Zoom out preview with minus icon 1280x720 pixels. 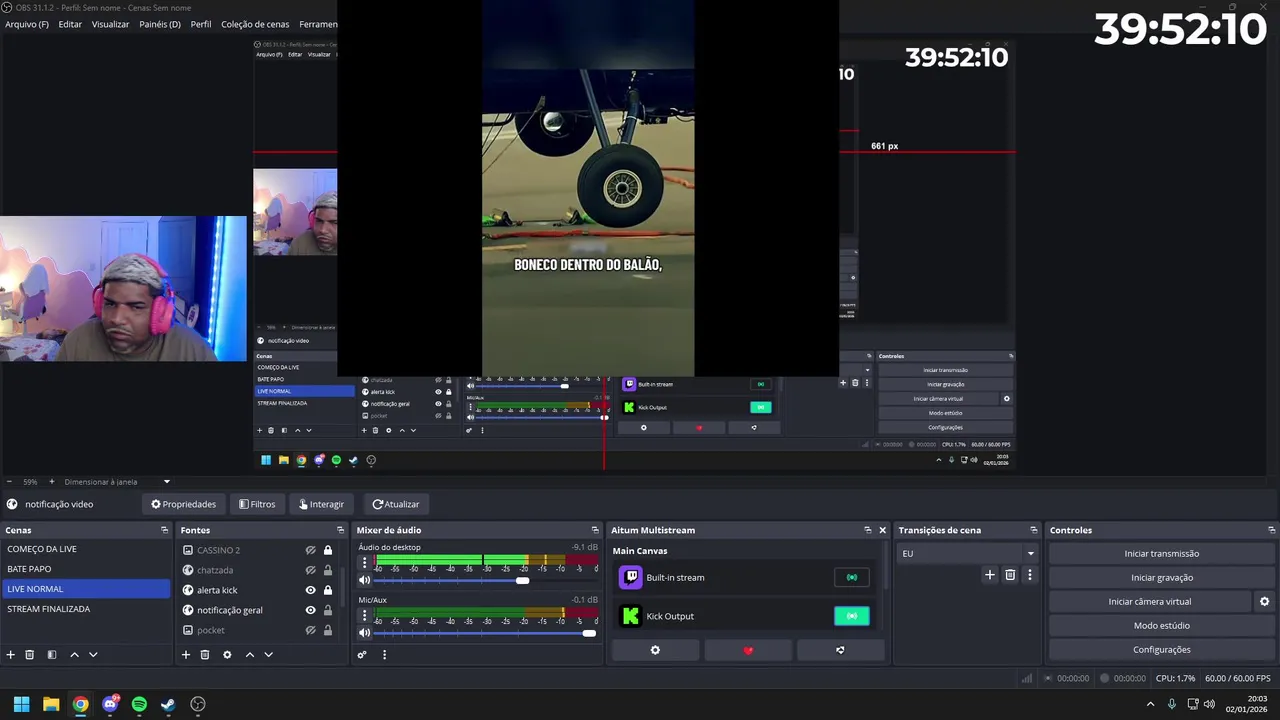point(9,482)
